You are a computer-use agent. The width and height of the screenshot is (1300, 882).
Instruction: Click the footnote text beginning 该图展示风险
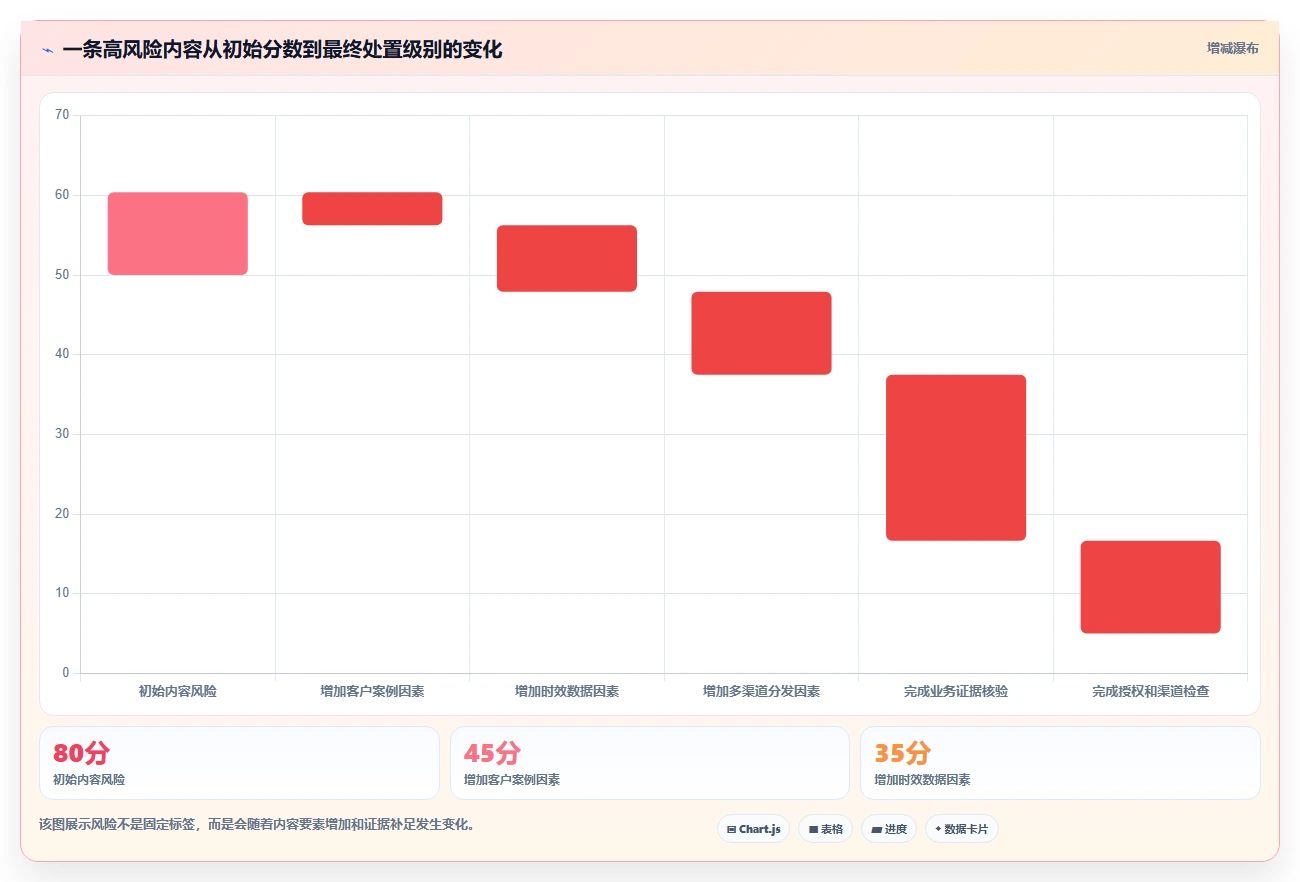pos(257,825)
